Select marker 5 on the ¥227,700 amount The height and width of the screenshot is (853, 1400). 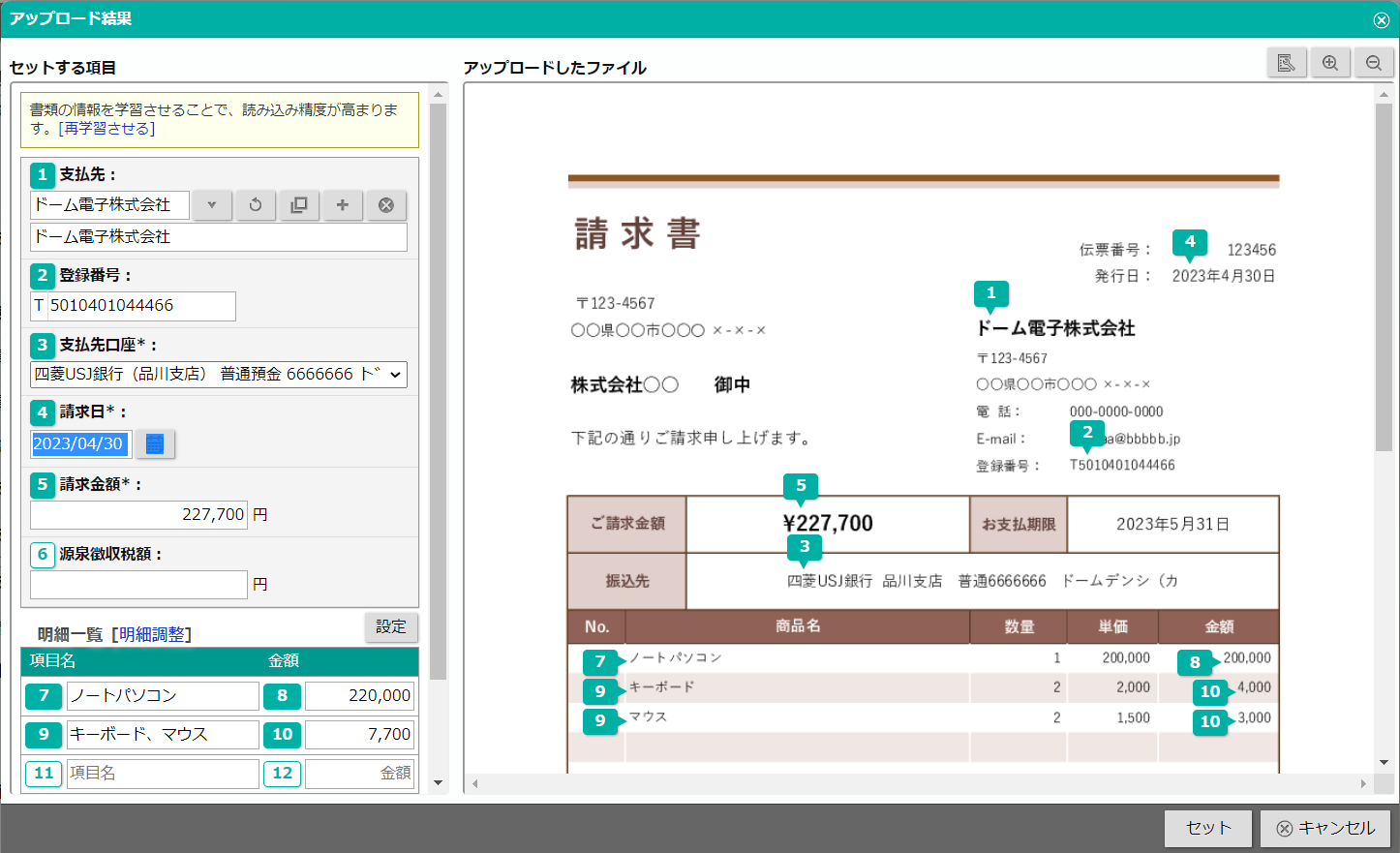[x=802, y=485]
